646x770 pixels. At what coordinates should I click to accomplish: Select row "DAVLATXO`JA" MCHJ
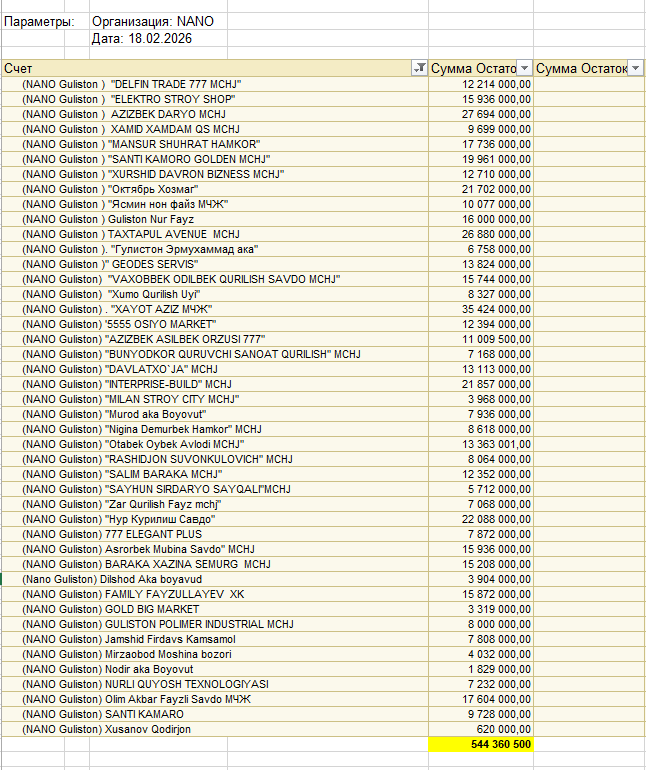tap(215, 369)
